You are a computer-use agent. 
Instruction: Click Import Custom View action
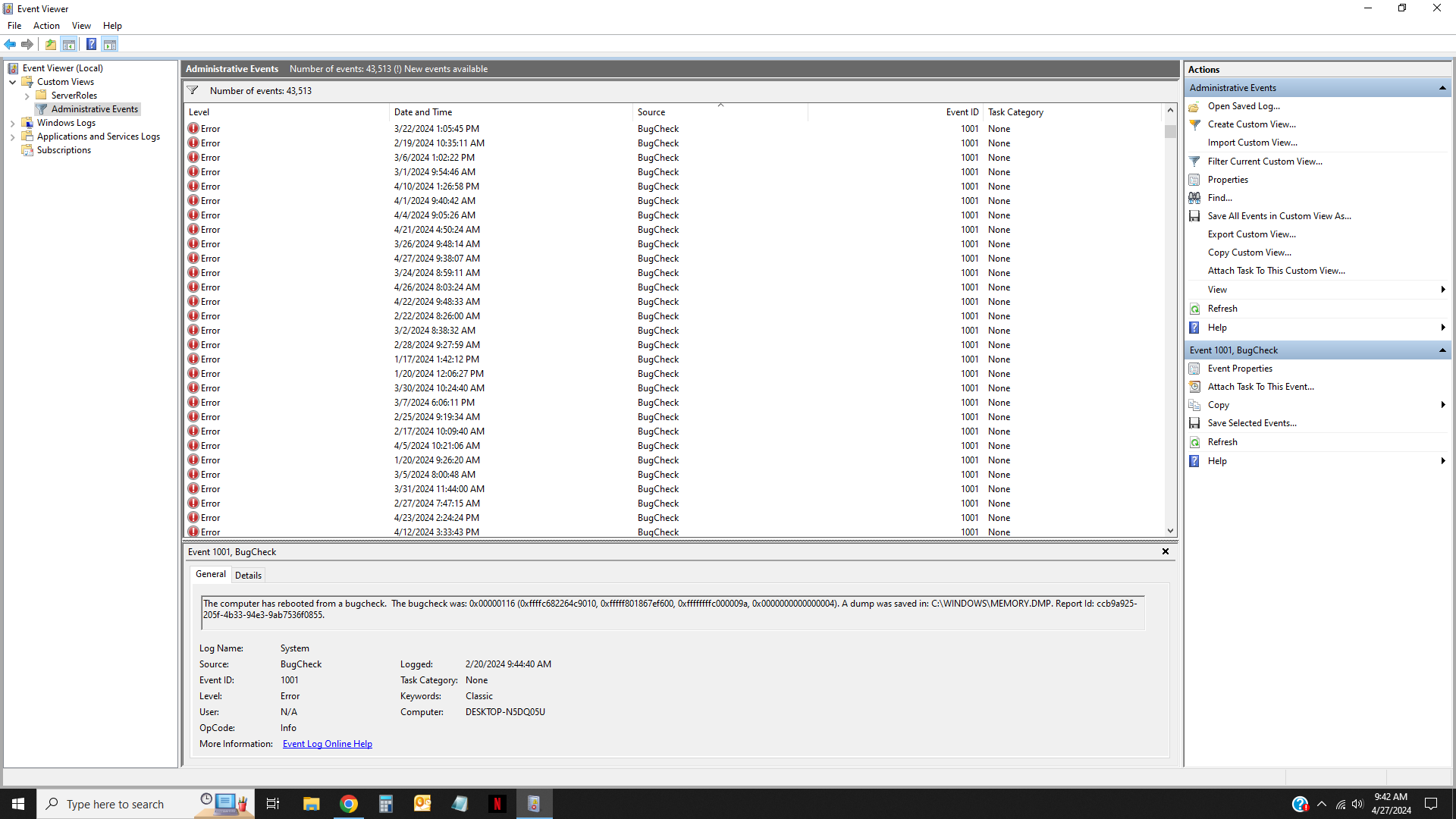click(1252, 143)
